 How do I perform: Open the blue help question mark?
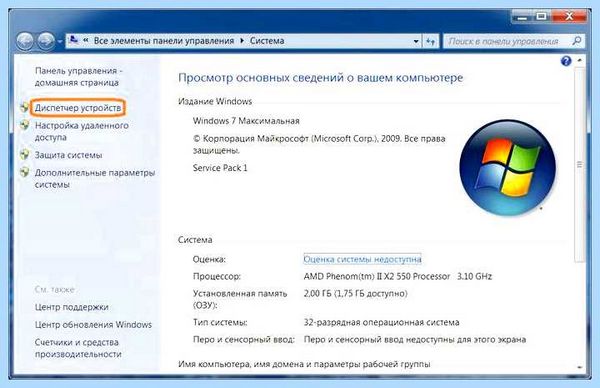tap(566, 61)
